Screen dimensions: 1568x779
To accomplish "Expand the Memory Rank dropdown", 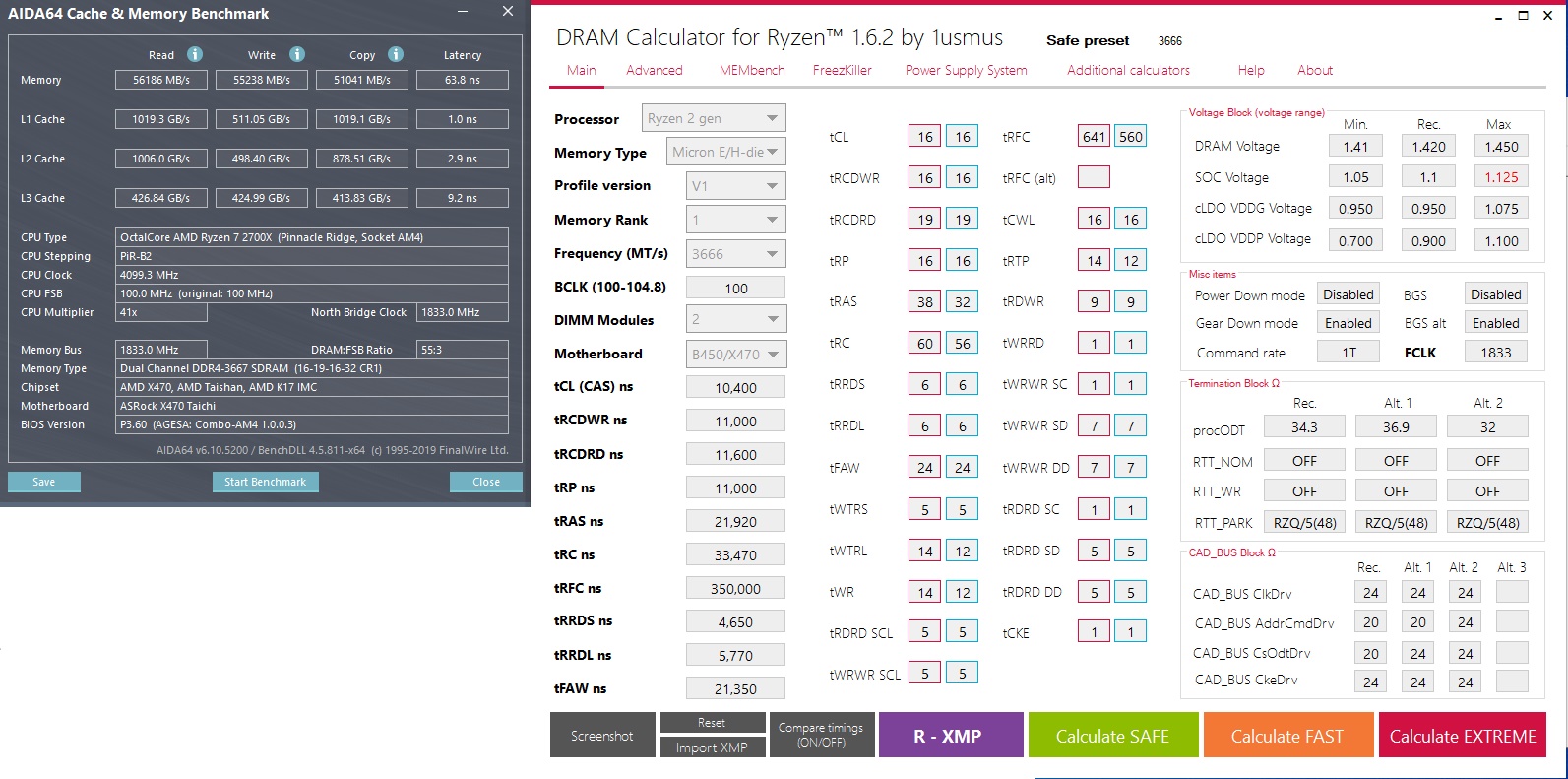I will click(x=735, y=220).
